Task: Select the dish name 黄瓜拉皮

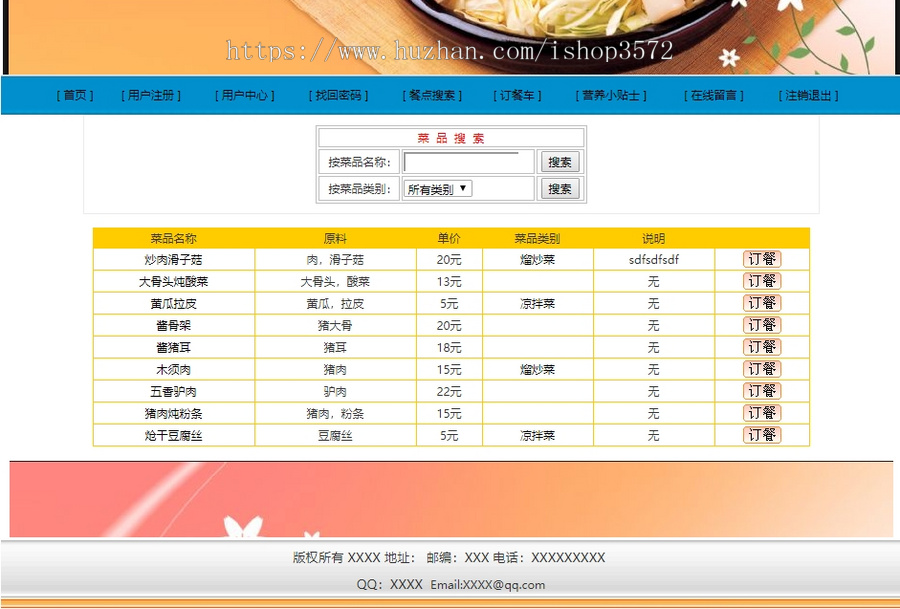Action: [173, 304]
